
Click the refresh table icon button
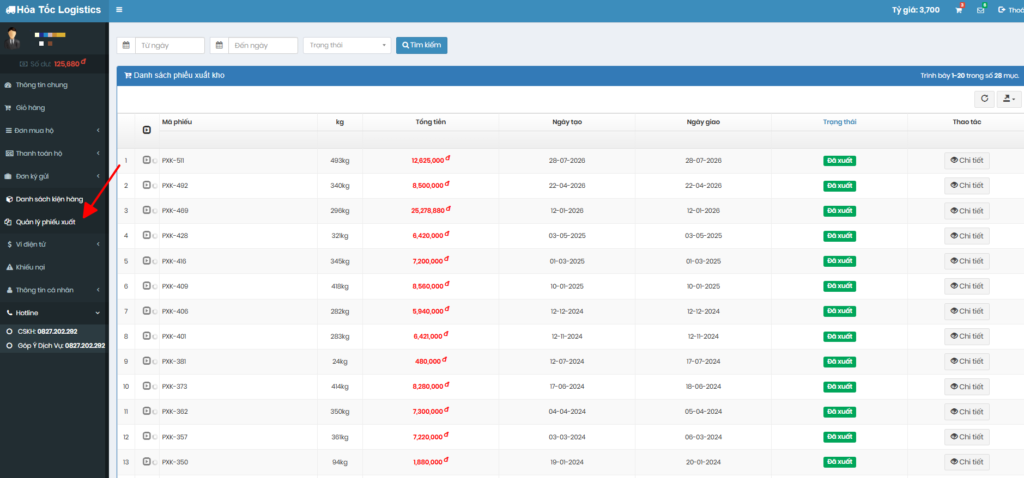pos(984,99)
